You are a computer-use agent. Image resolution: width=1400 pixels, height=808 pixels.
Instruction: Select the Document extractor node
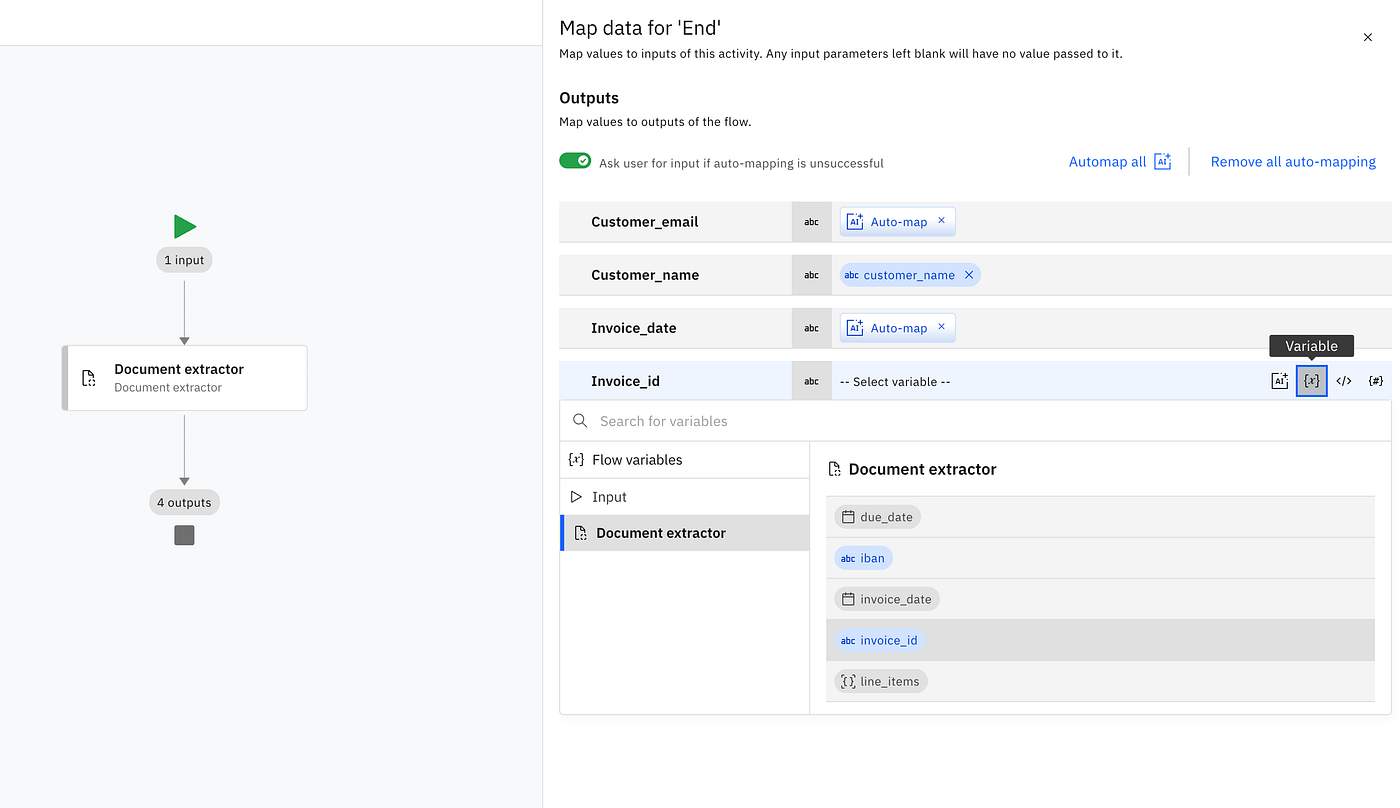coord(184,378)
